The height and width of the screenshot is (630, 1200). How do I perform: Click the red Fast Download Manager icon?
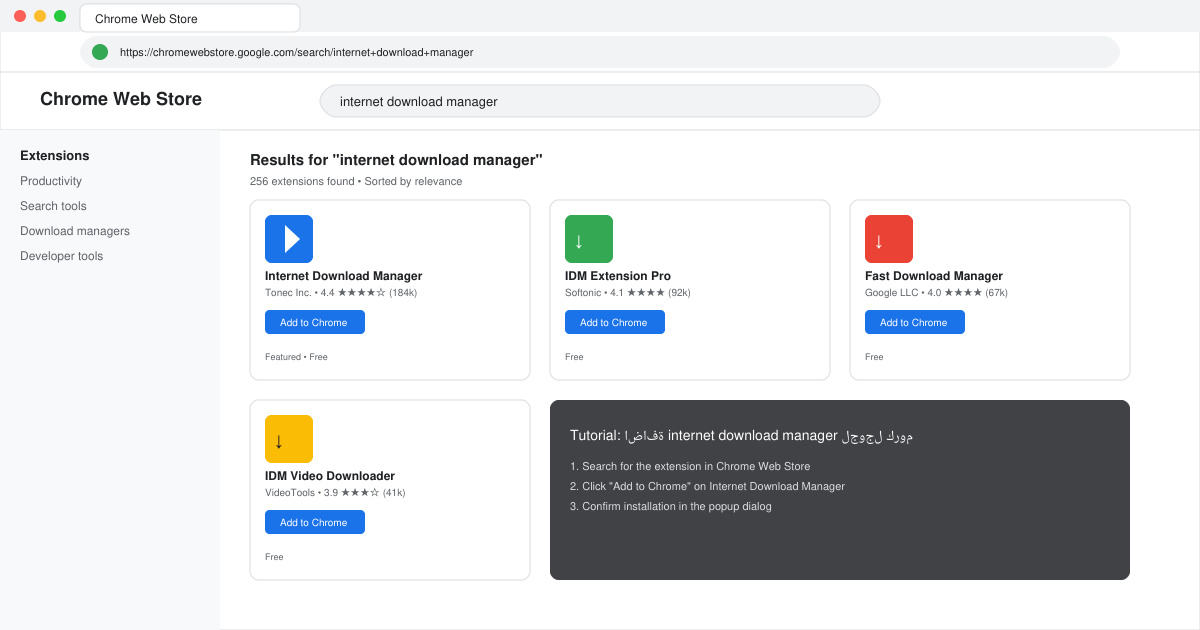(x=889, y=239)
